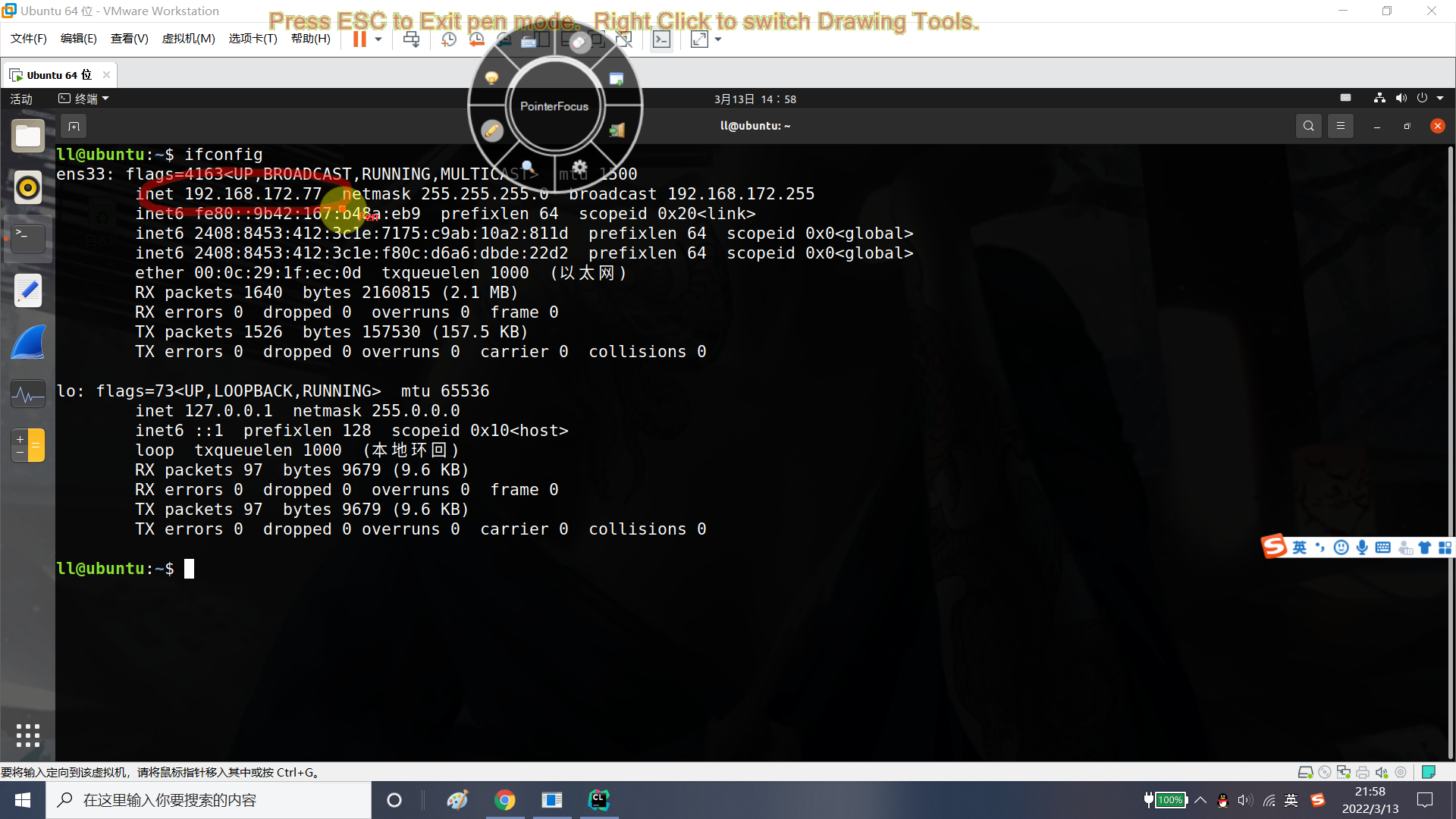Open the terminal window hamburger menu

1341,126
